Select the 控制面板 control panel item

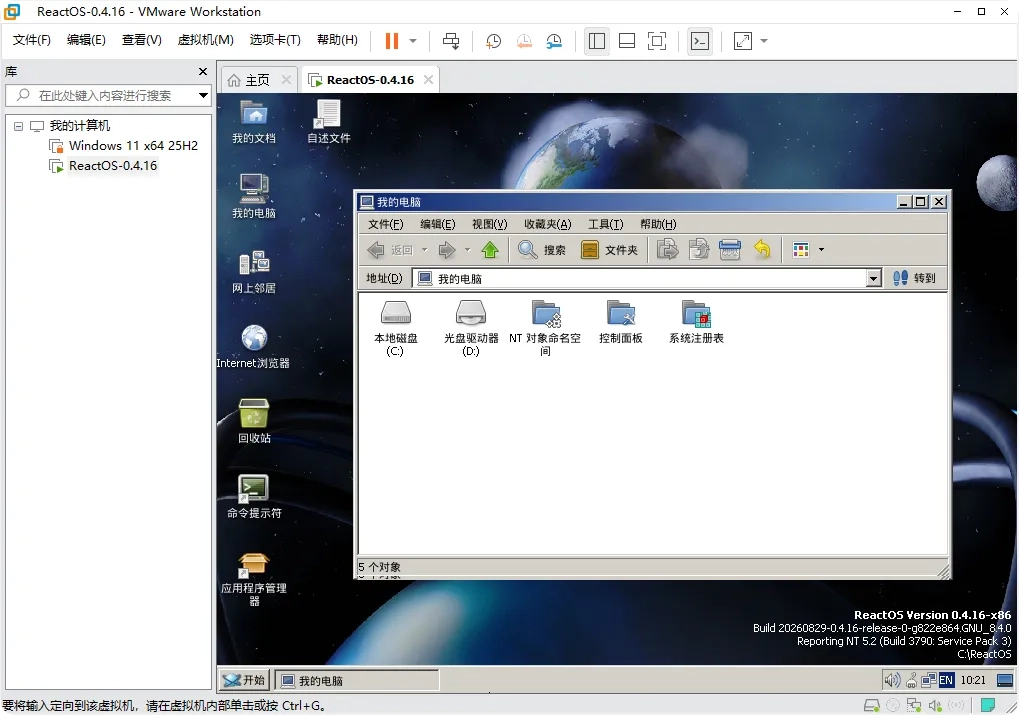coord(621,322)
